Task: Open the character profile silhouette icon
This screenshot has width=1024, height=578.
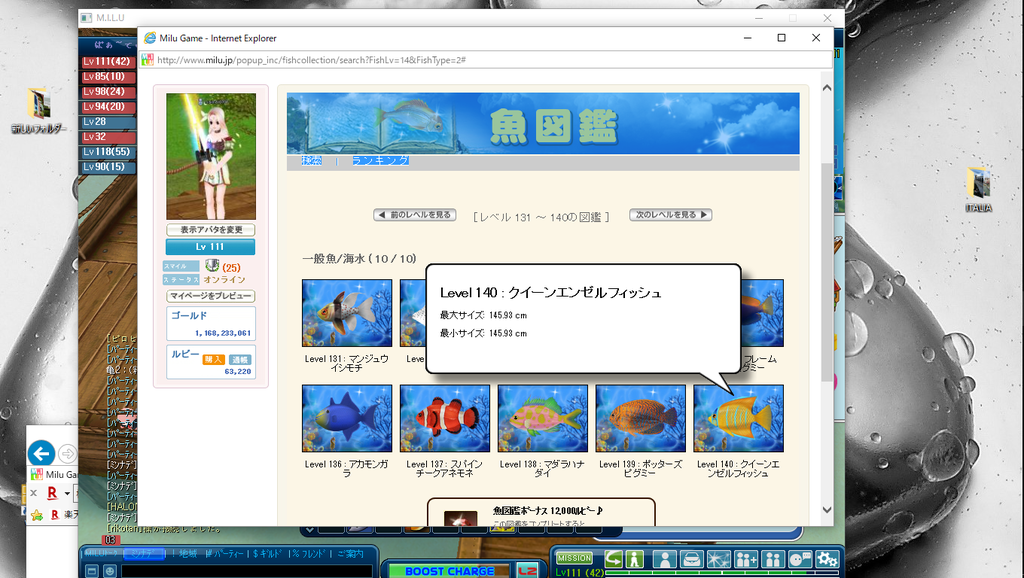Action: click(664, 559)
